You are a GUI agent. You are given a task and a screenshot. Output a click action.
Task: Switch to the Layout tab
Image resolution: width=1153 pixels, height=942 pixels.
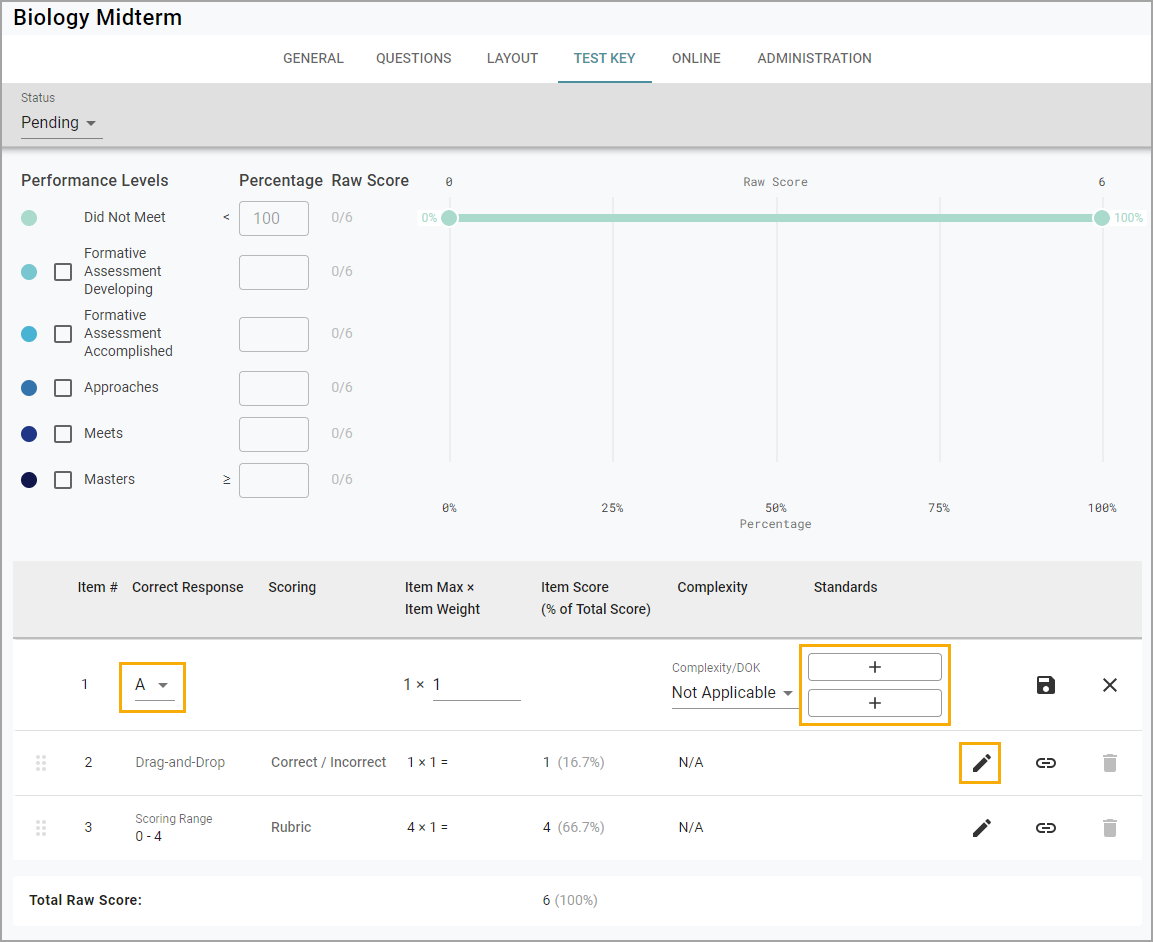(513, 58)
